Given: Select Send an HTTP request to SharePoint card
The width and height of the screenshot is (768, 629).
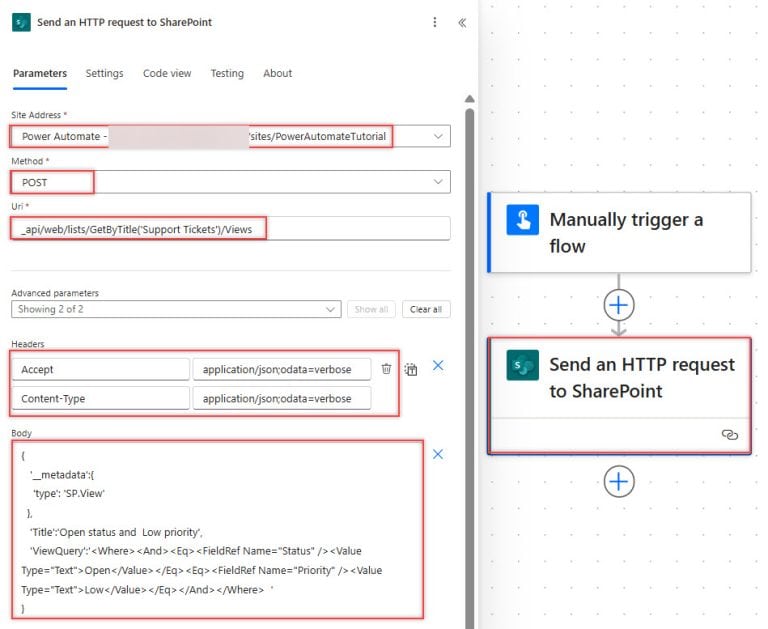Looking at the screenshot, I should click(x=619, y=396).
